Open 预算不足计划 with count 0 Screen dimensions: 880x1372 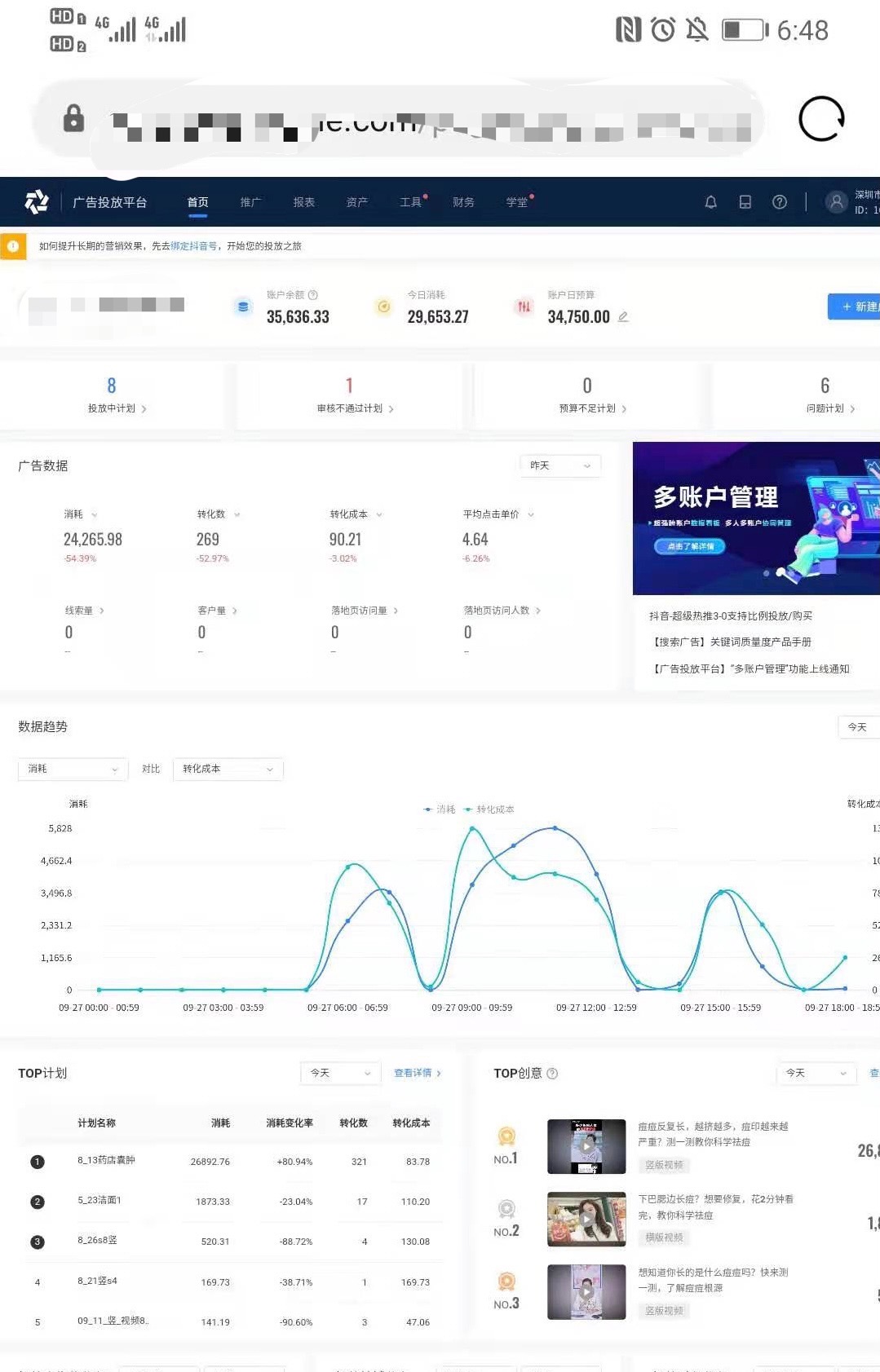pyautogui.click(x=587, y=395)
